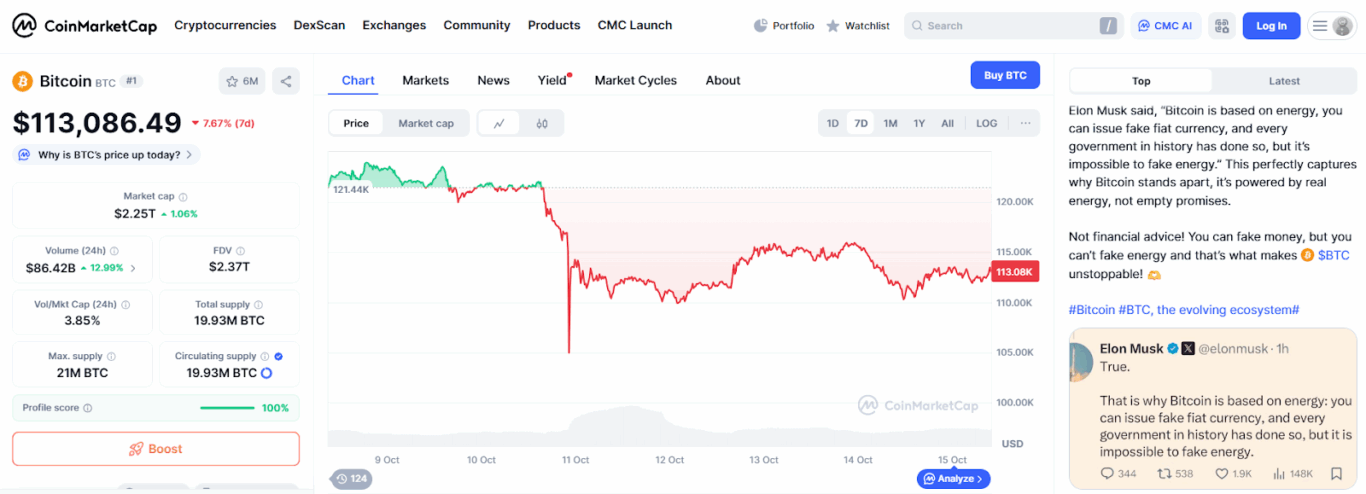Open the hamburger profile menu
This screenshot has width=1366, height=494.
click(1331, 26)
